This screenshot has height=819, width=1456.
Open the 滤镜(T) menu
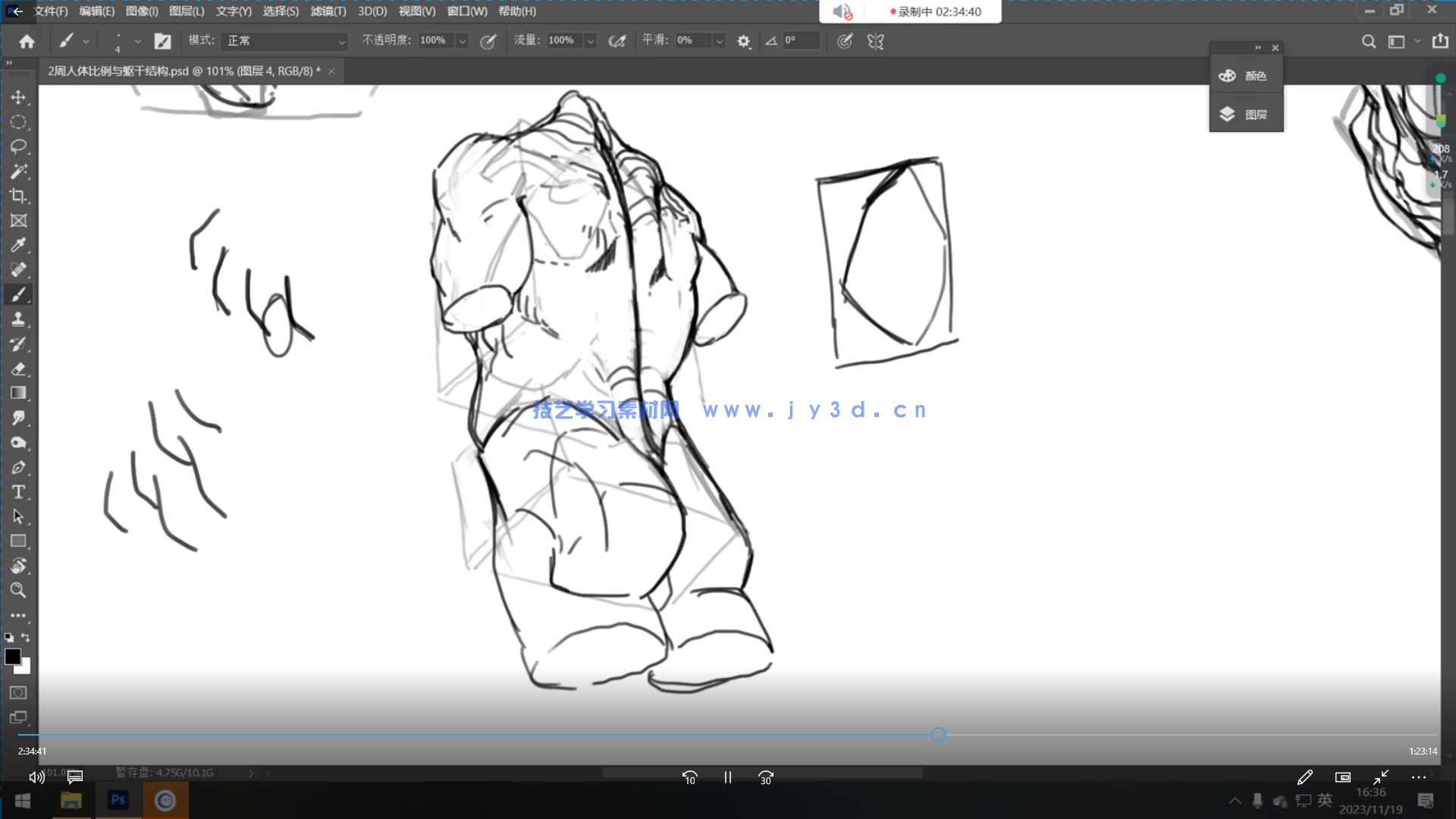pos(328,11)
